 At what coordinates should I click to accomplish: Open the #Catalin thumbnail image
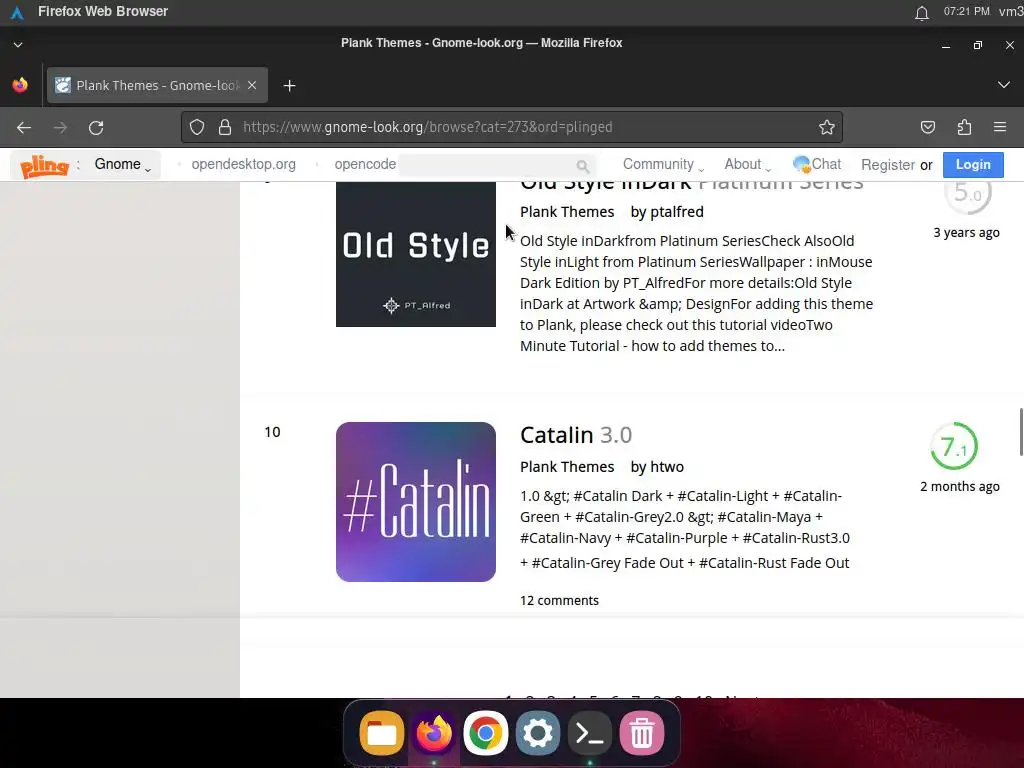(415, 502)
